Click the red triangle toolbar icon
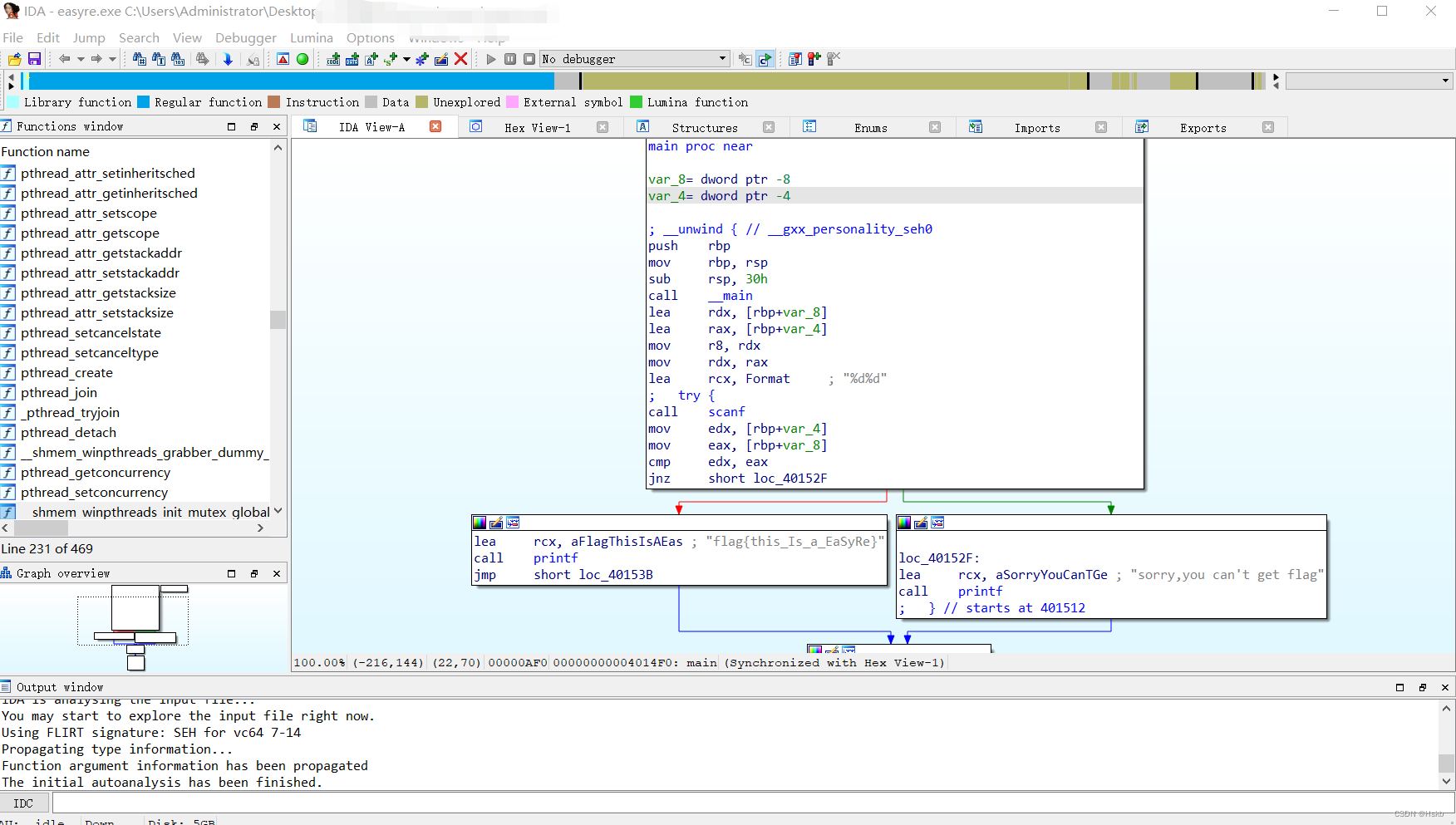This screenshot has height=825, width=1456. 283,59
